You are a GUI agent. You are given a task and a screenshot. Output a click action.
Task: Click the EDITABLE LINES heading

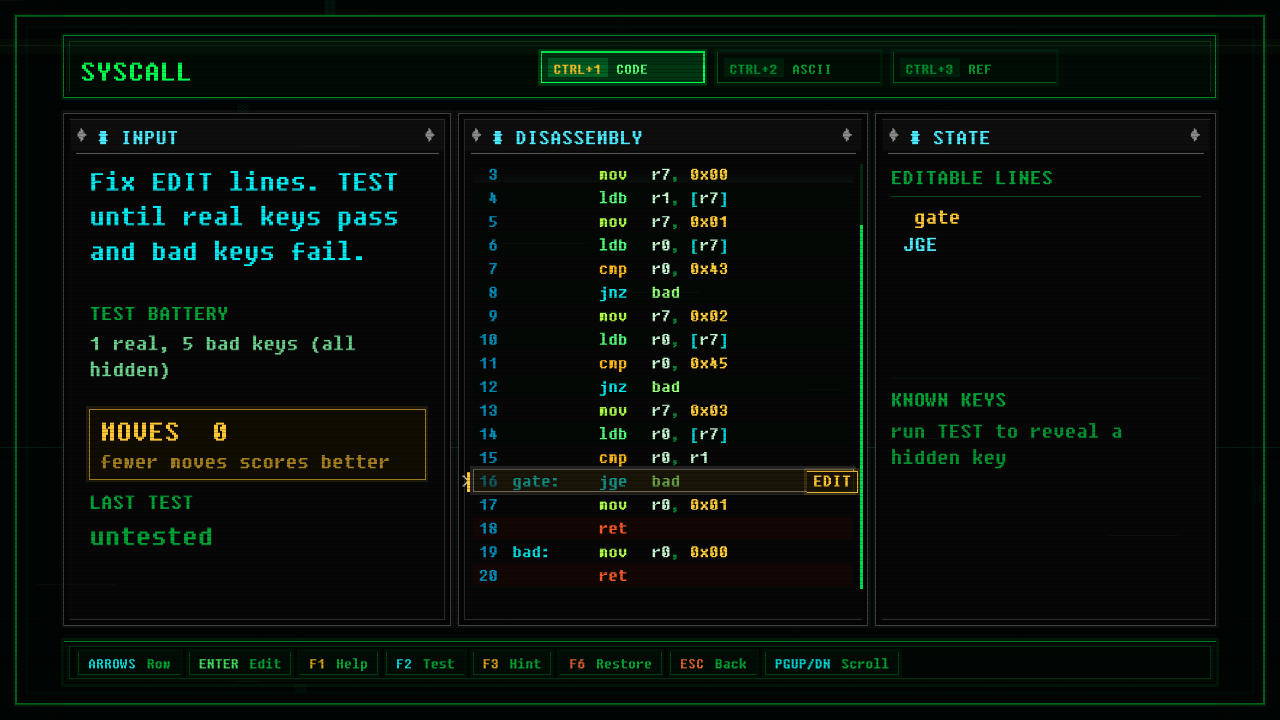pyautogui.click(x=972, y=178)
